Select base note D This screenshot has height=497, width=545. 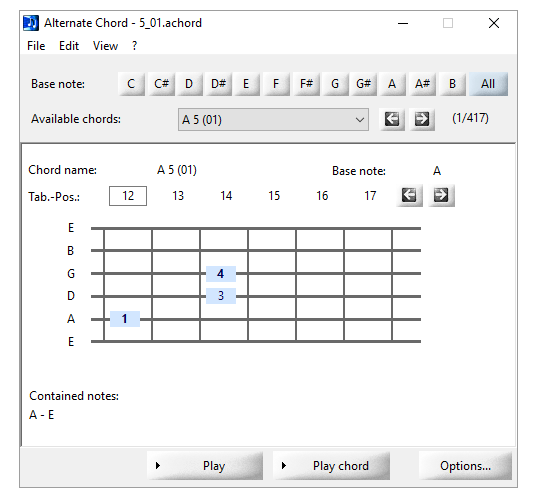click(189, 84)
